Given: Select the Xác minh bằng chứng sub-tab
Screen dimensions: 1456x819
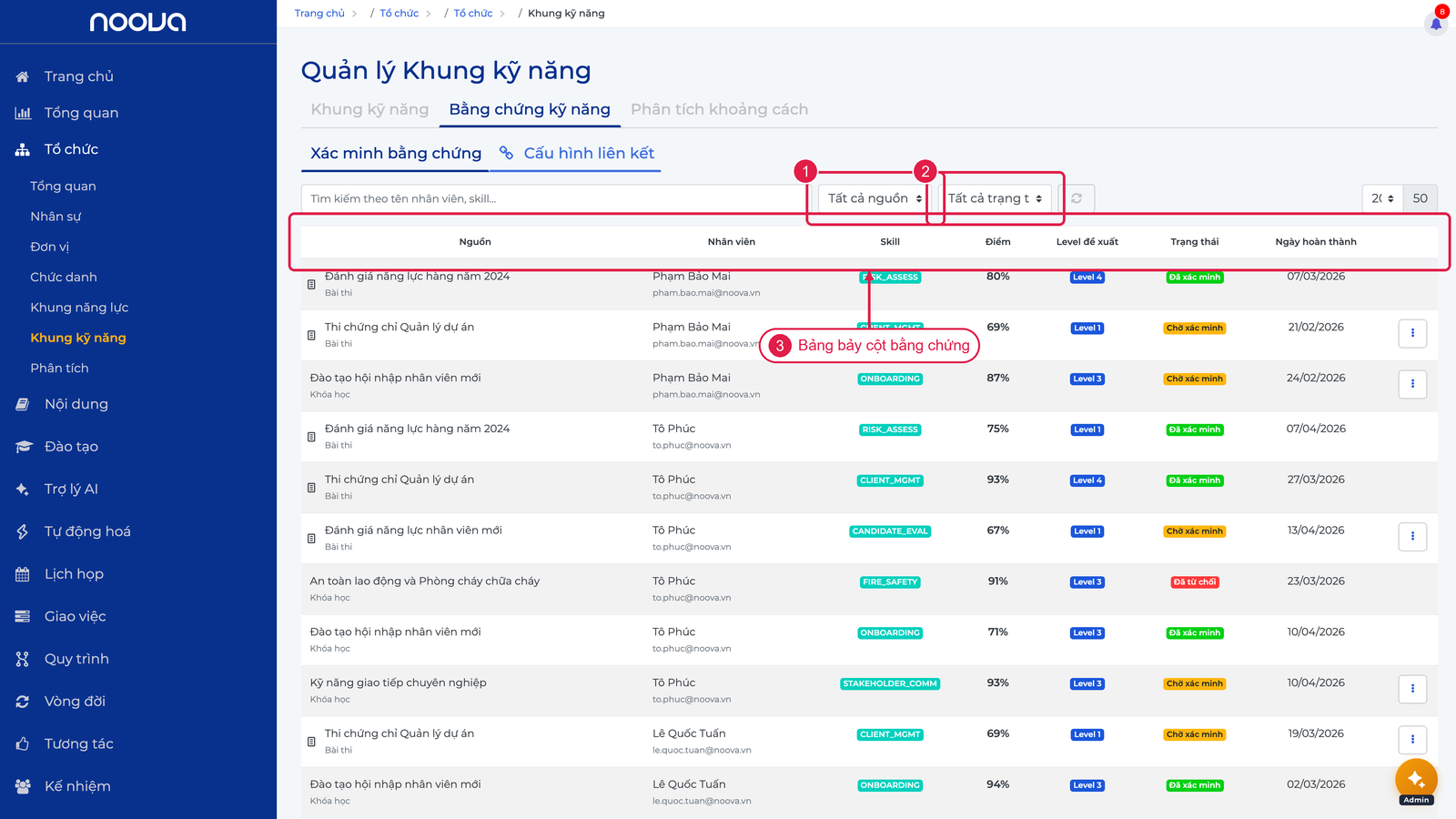Looking at the screenshot, I should tap(396, 153).
